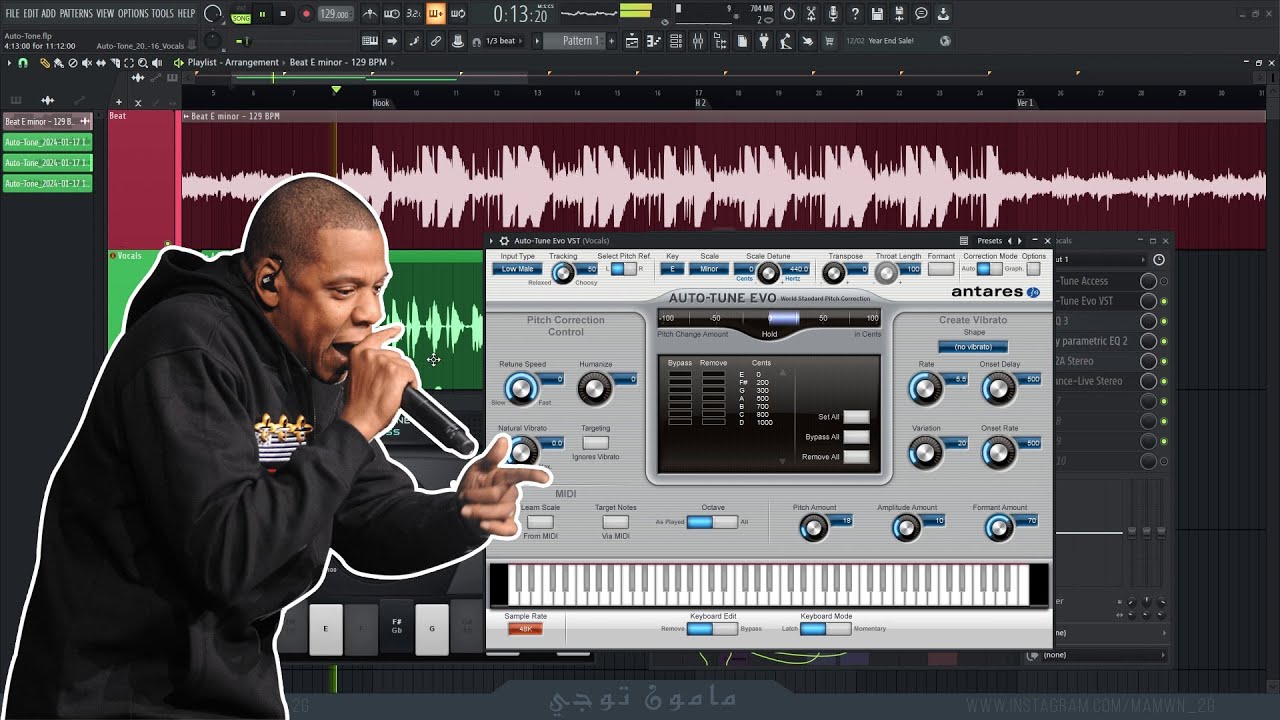Click the Bypass All button

[856, 437]
